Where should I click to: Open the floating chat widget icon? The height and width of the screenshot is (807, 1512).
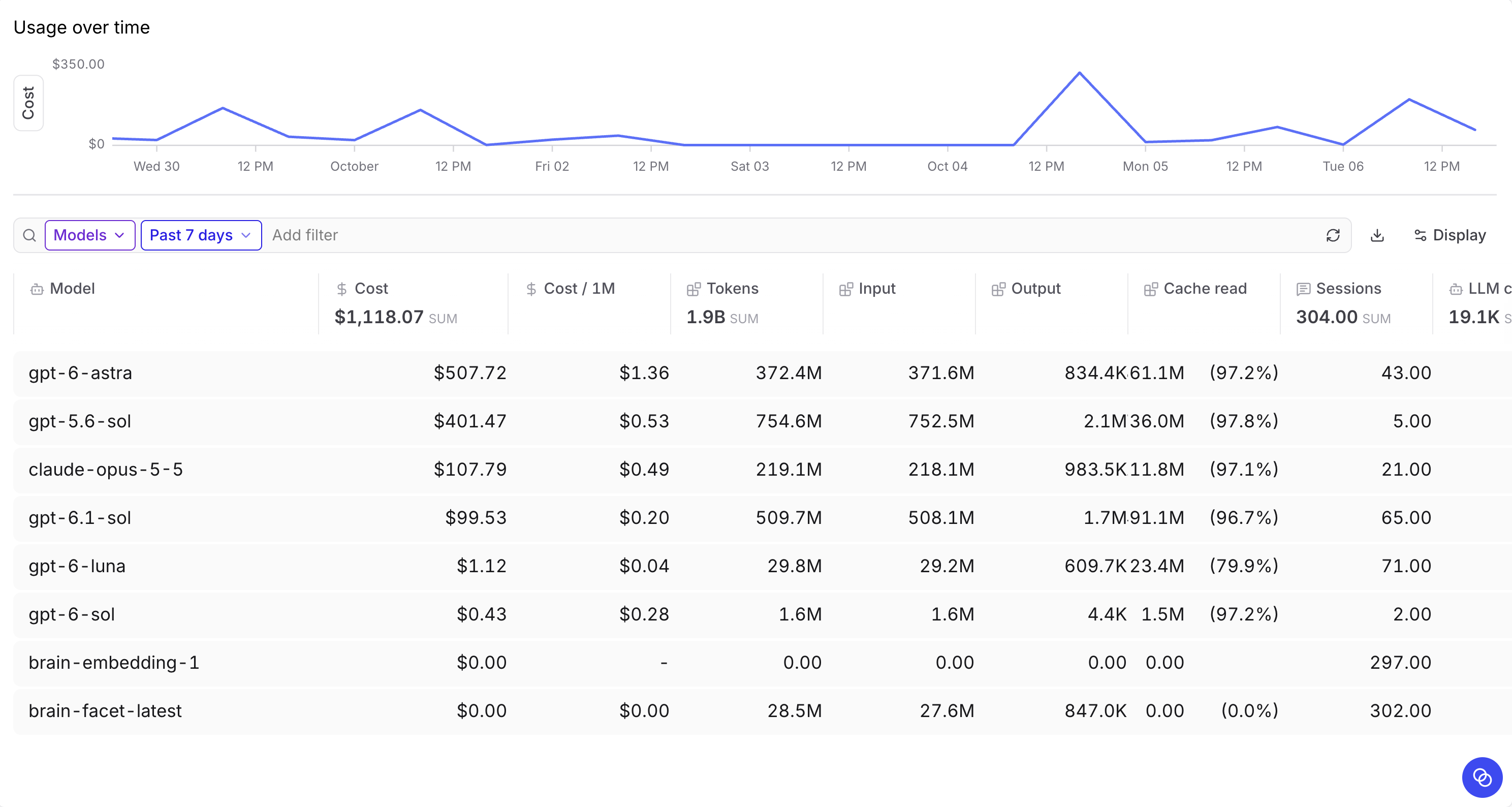tap(1482, 777)
